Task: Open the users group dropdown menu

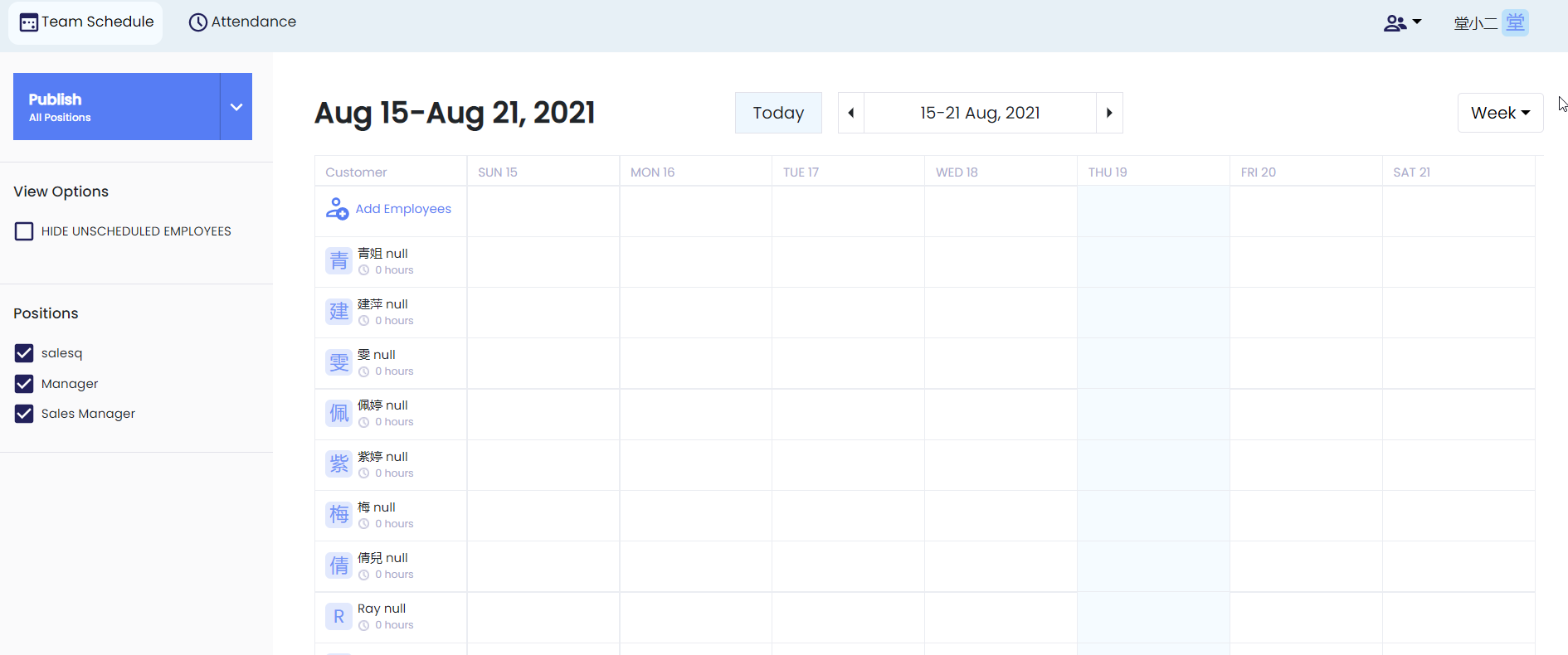Action: (x=1402, y=23)
